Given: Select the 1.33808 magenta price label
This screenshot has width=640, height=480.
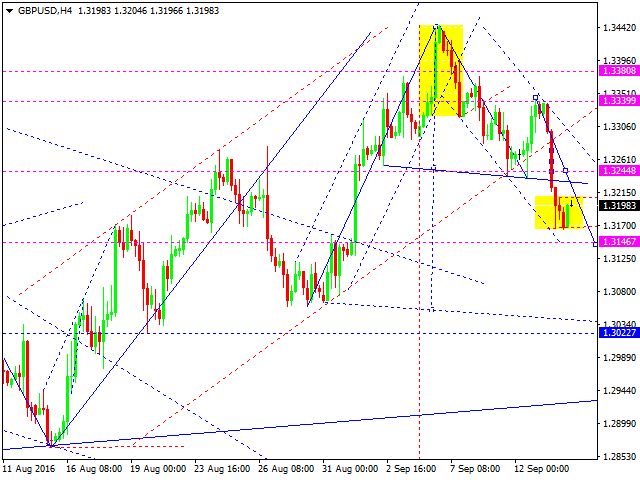Looking at the screenshot, I should [x=619, y=71].
